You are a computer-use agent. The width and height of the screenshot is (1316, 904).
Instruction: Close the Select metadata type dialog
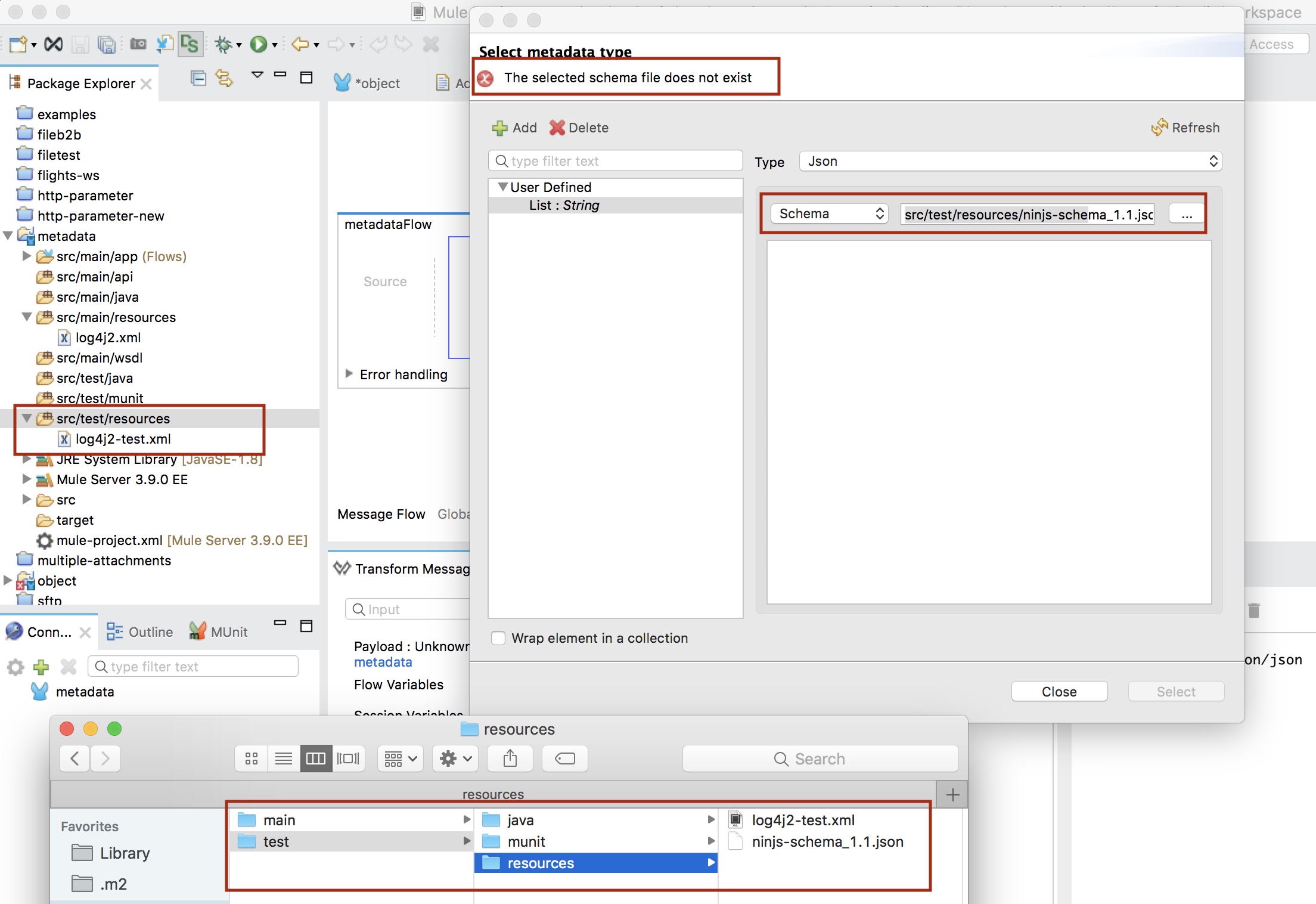point(1059,691)
